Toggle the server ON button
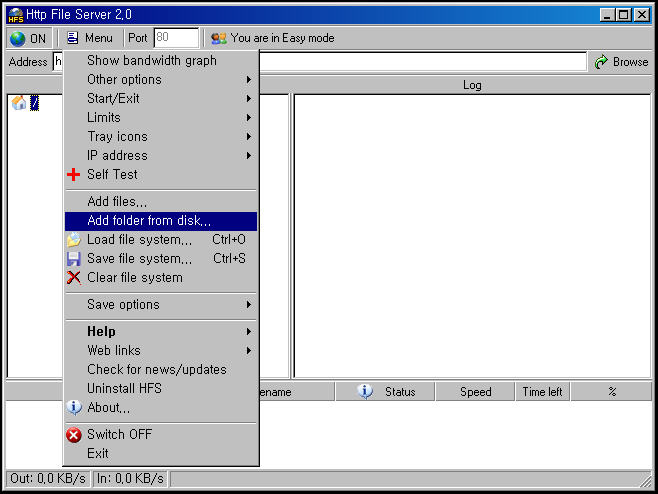658x494 pixels. coord(29,39)
